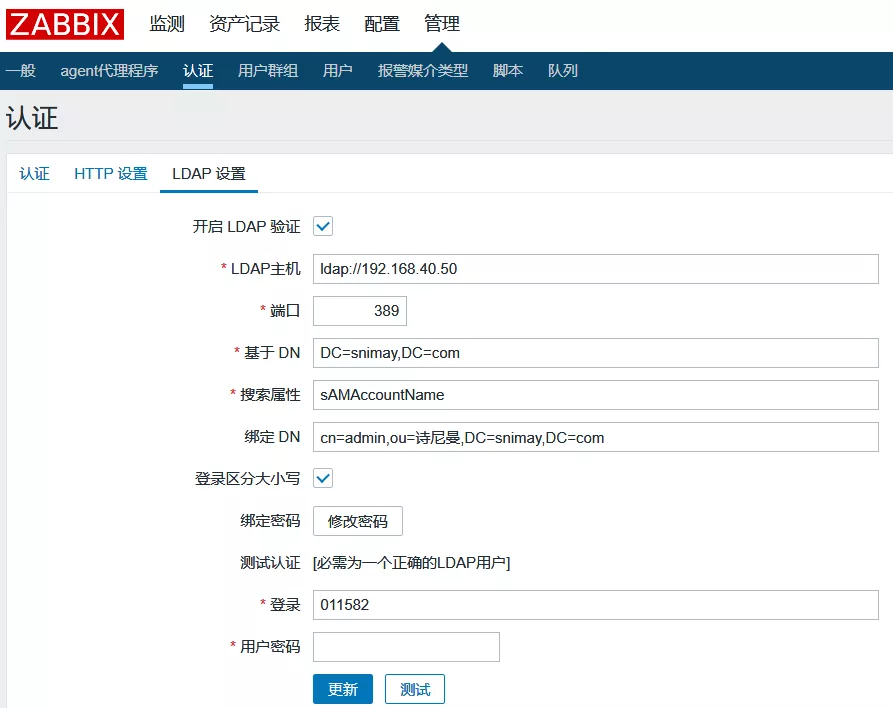Switch to the HTTP 设置 tab

point(111,173)
